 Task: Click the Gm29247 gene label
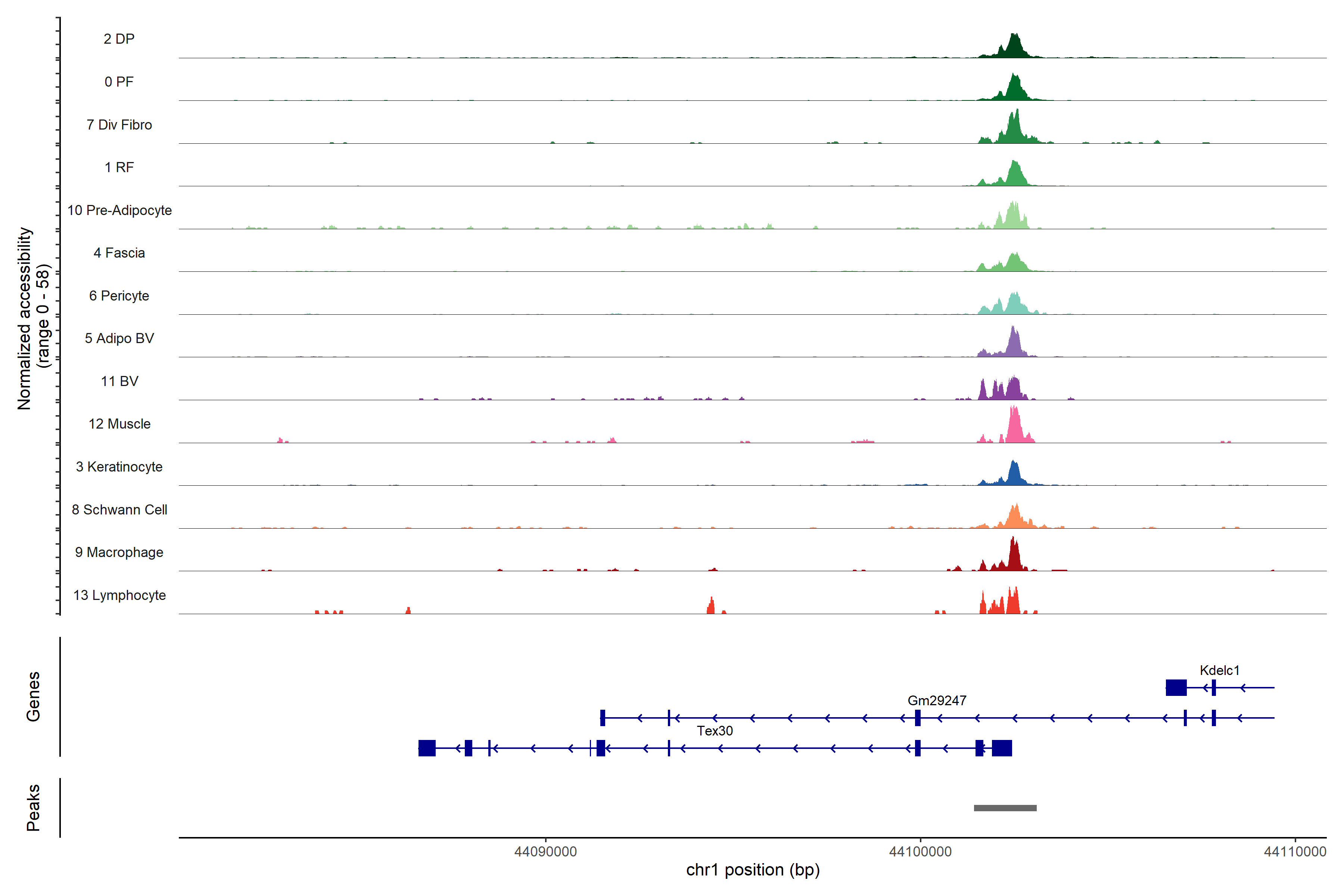[x=937, y=701]
